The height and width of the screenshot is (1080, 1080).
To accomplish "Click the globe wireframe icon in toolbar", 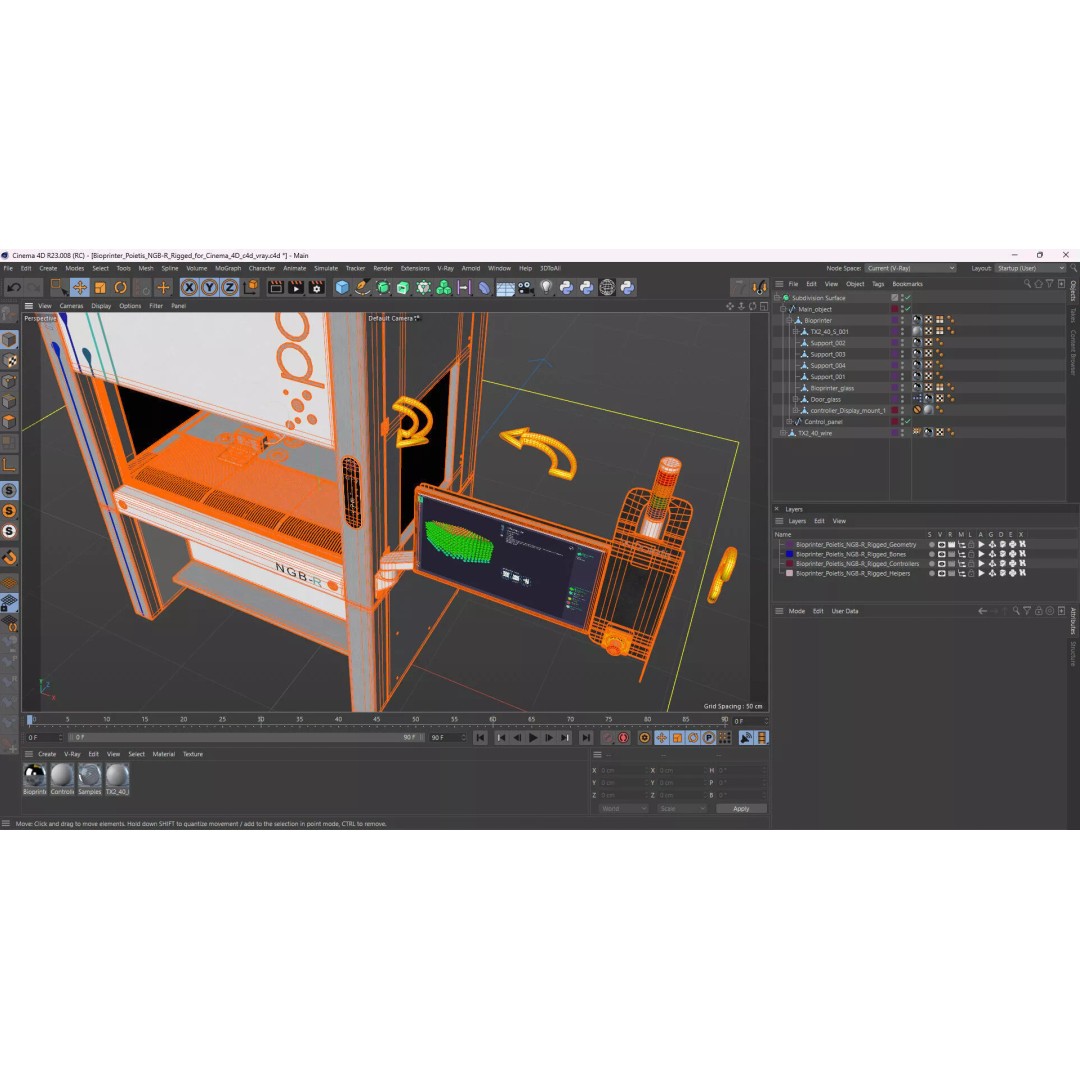I will pos(607,288).
